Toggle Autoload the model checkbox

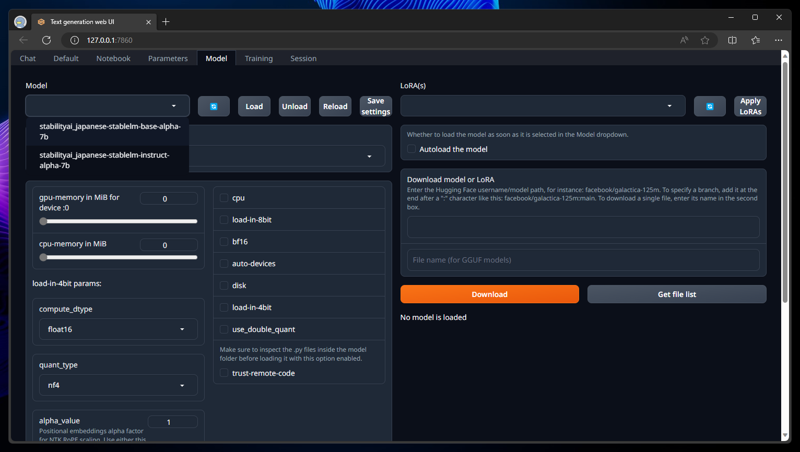(x=411, y=149)
